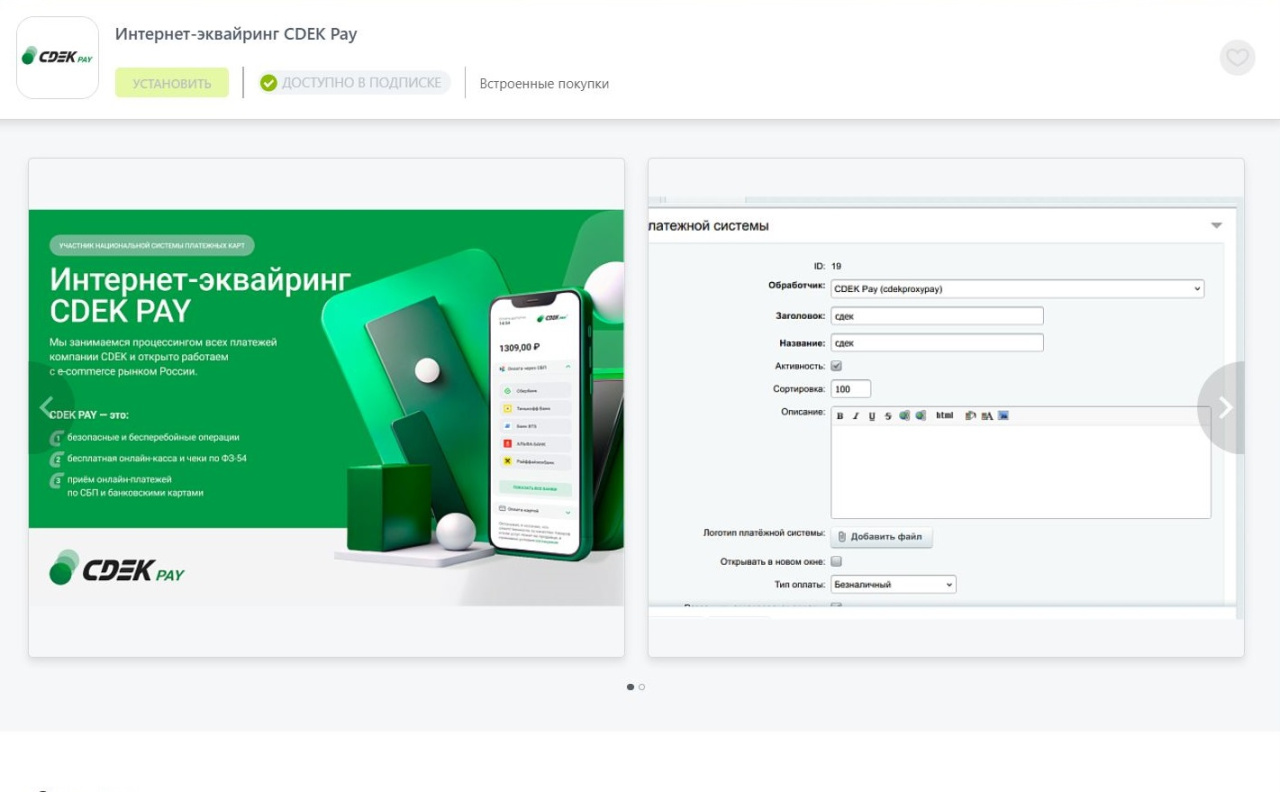The image size is (1280, 792).
Task: Toggle the Открывать в новом окне checkbox
Action: pyautogui.click(x=836, y=561)
